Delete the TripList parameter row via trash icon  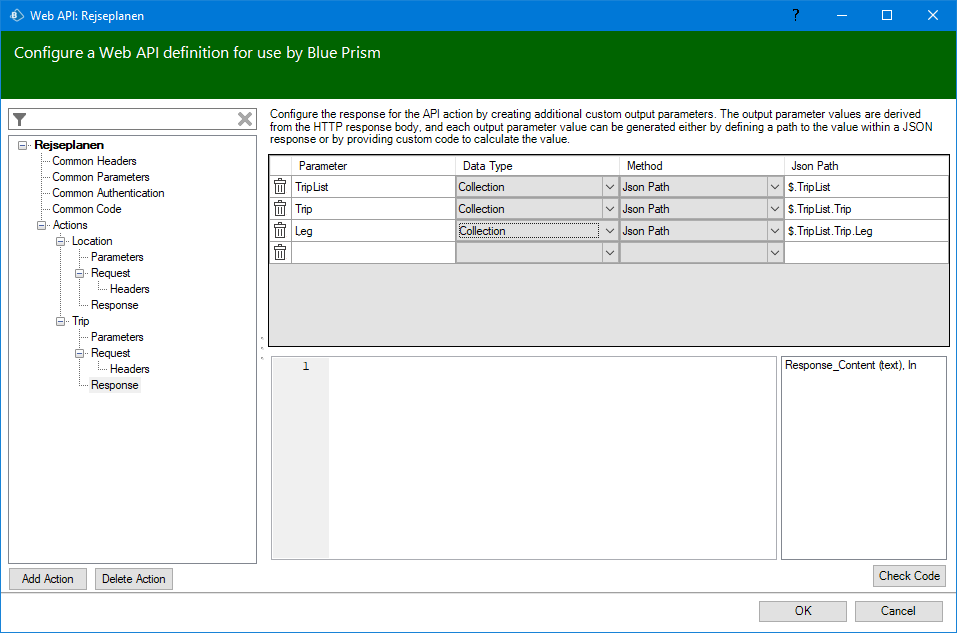click(280, 186)
